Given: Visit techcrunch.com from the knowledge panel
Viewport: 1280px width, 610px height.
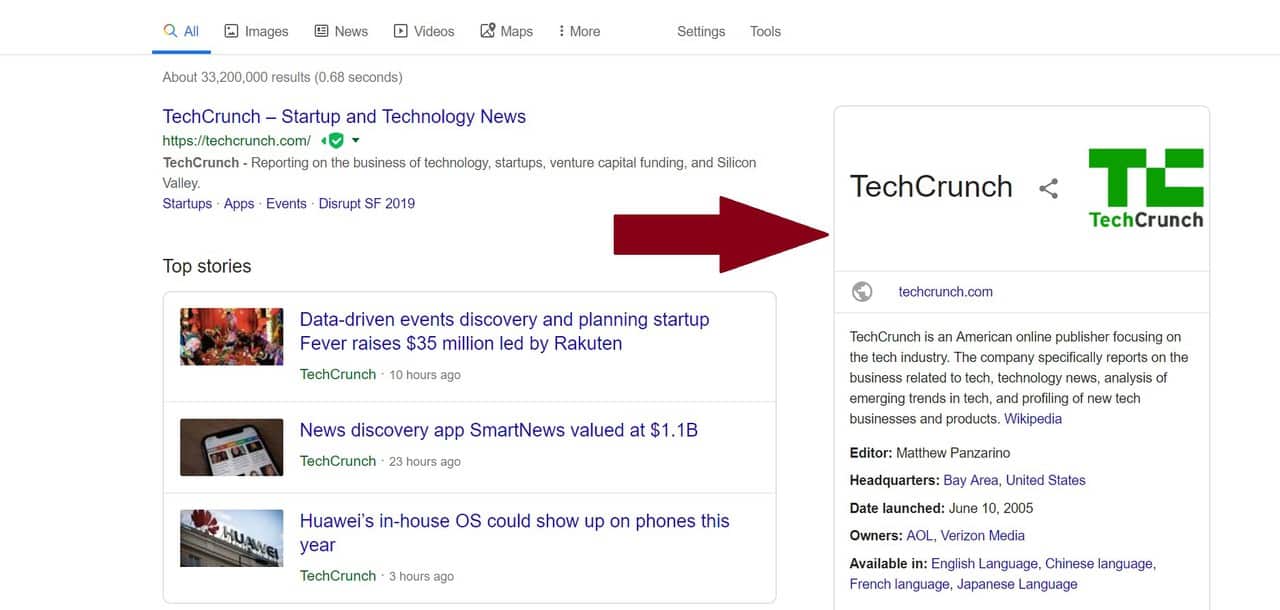Looking at the screenshot, I should [946, 292].
